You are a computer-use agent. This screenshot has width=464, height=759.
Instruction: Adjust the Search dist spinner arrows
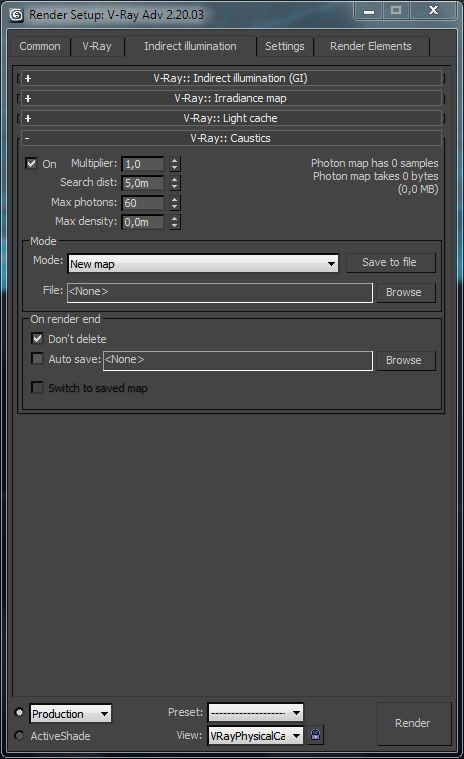coord(175,183)
